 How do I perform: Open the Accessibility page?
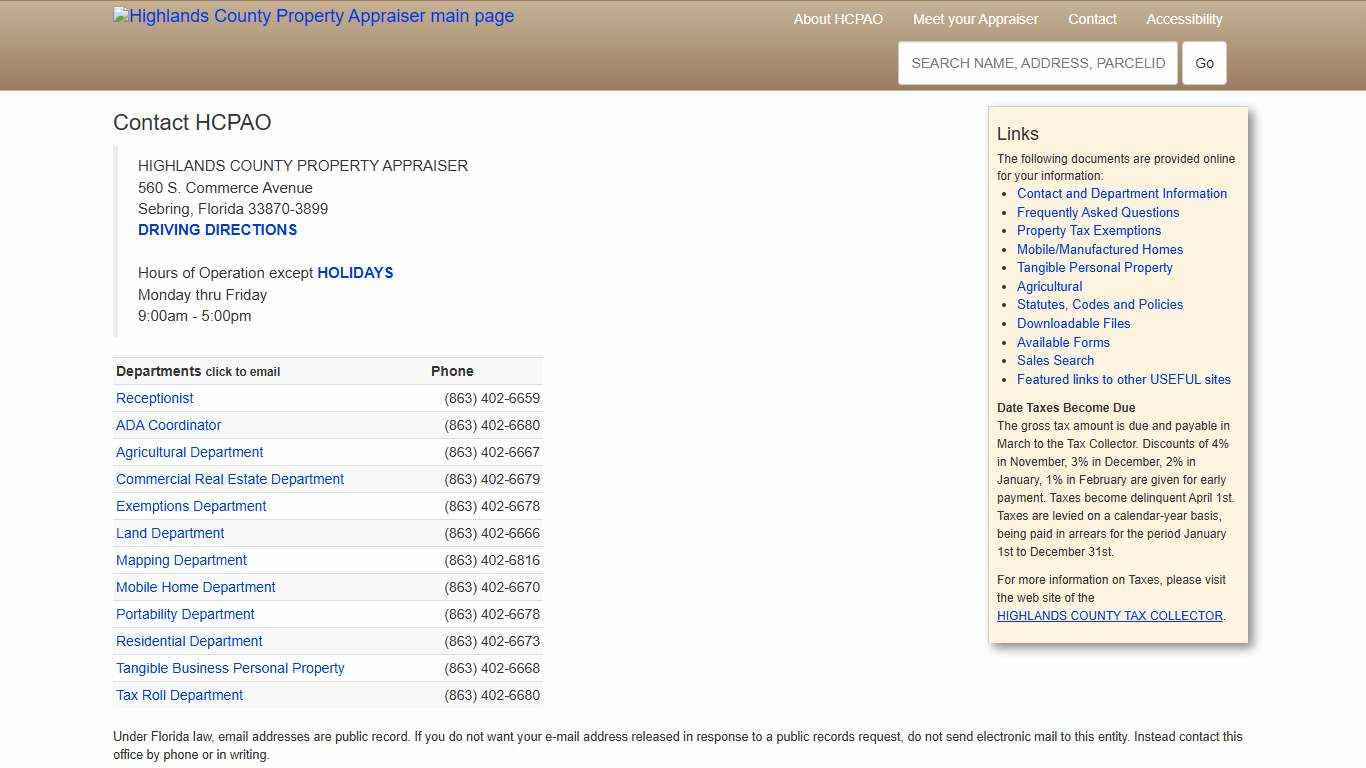pos(1184,18)
